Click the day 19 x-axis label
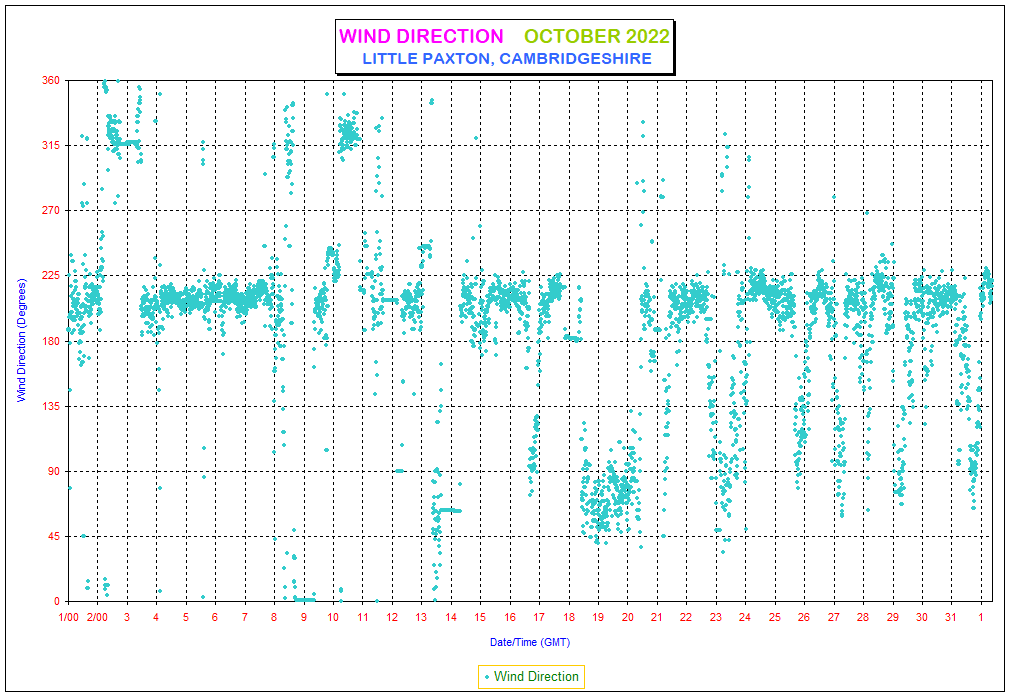The height and width of the screenshot is (696, 1010). [x=598, y=617]
